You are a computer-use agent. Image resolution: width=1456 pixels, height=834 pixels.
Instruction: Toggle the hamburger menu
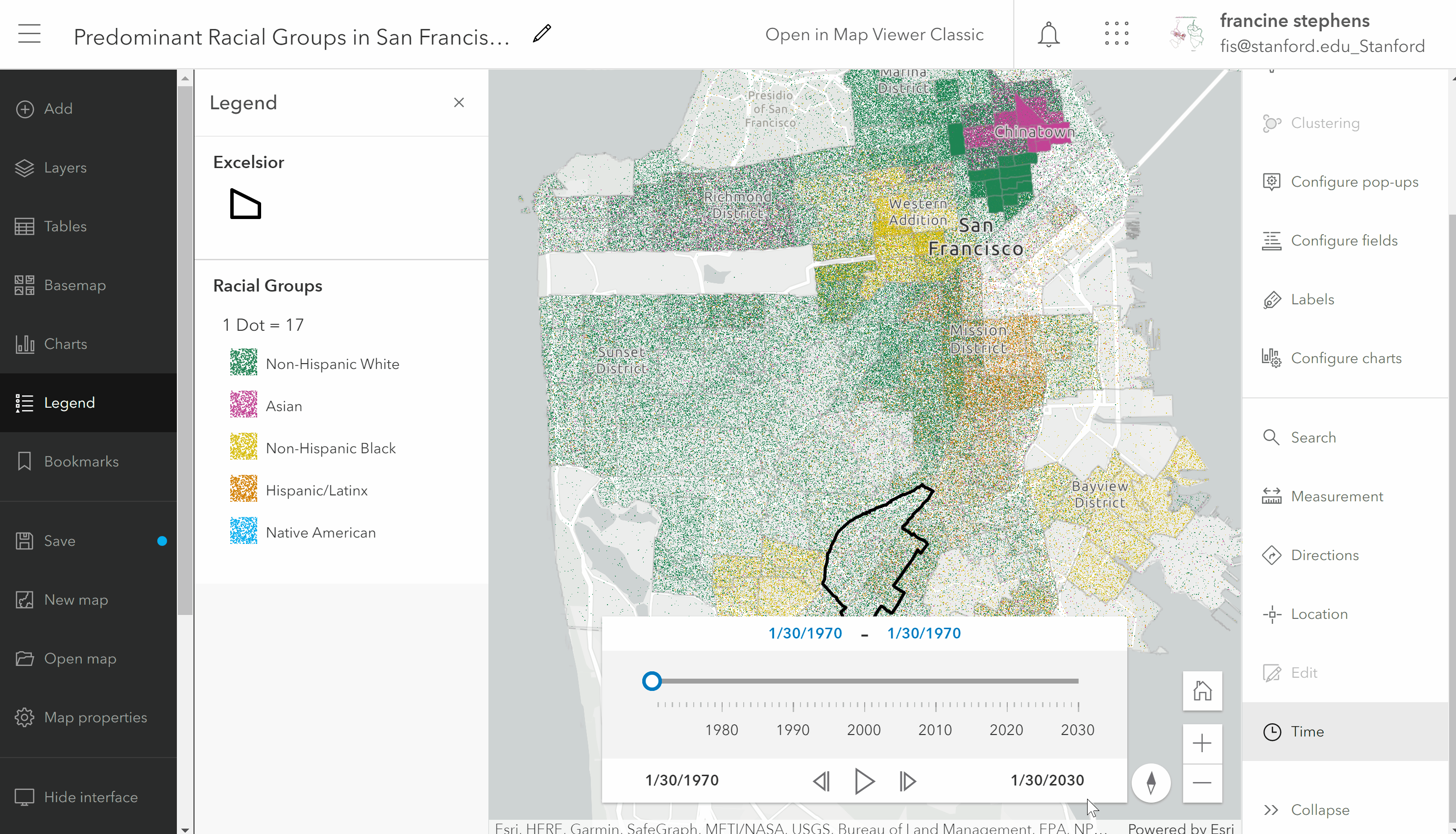coord(29,34)
